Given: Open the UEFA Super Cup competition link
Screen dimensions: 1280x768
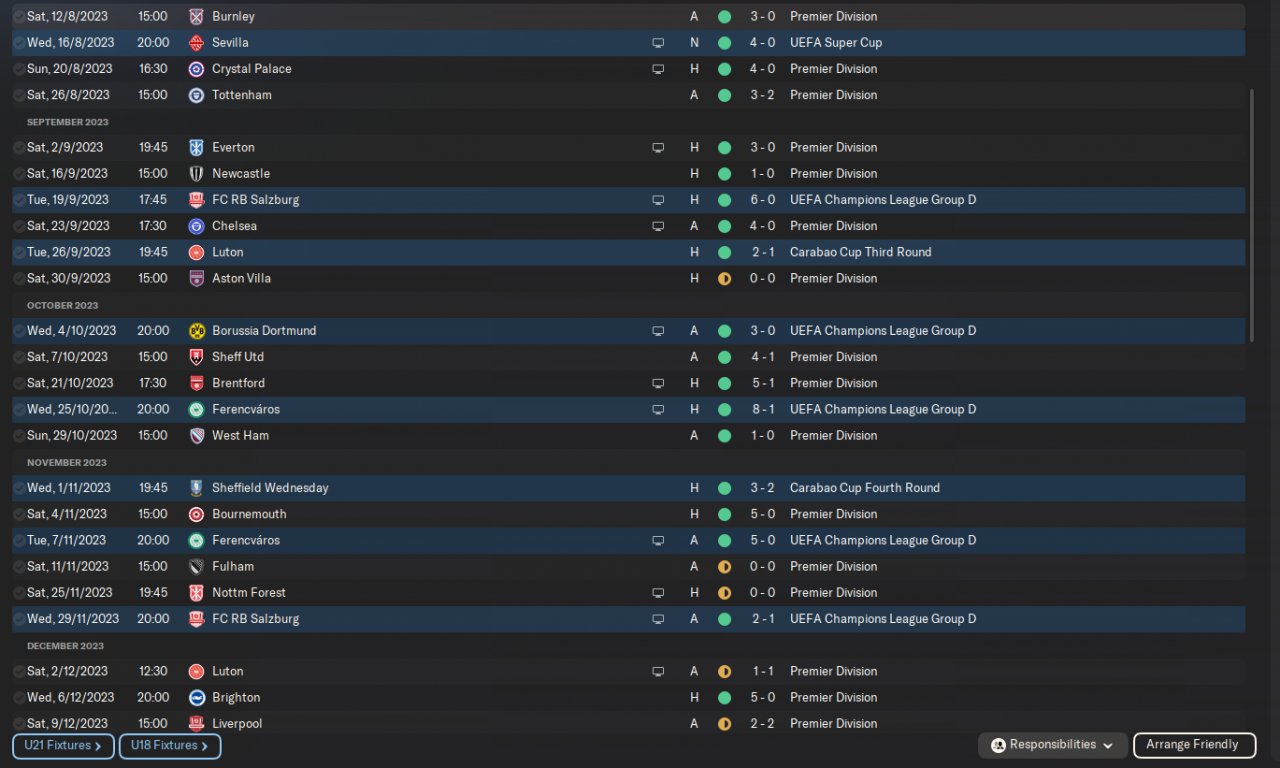Looking at the screenshot, I should point(835,43).
